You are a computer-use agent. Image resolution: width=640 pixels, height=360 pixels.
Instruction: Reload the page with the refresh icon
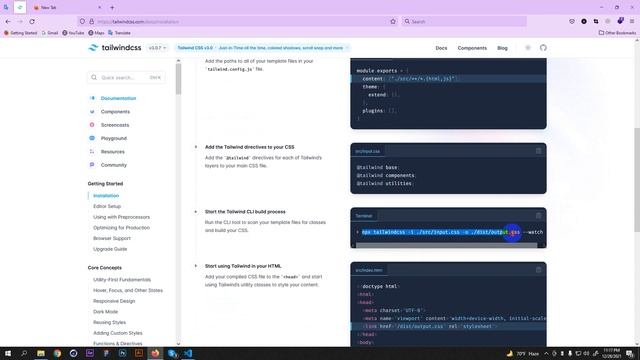point(32,21)
